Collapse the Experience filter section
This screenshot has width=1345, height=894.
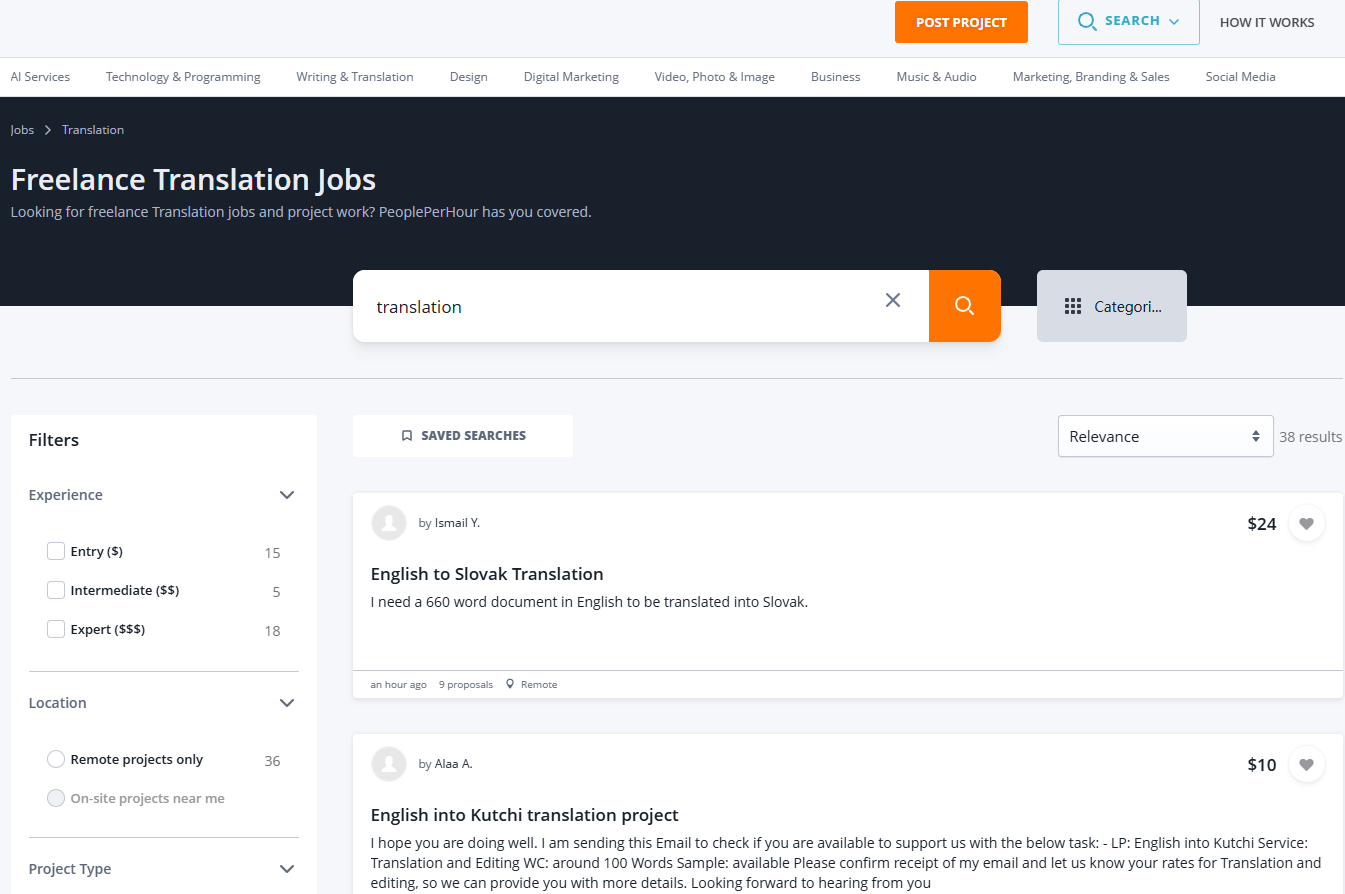click(287, 495)
